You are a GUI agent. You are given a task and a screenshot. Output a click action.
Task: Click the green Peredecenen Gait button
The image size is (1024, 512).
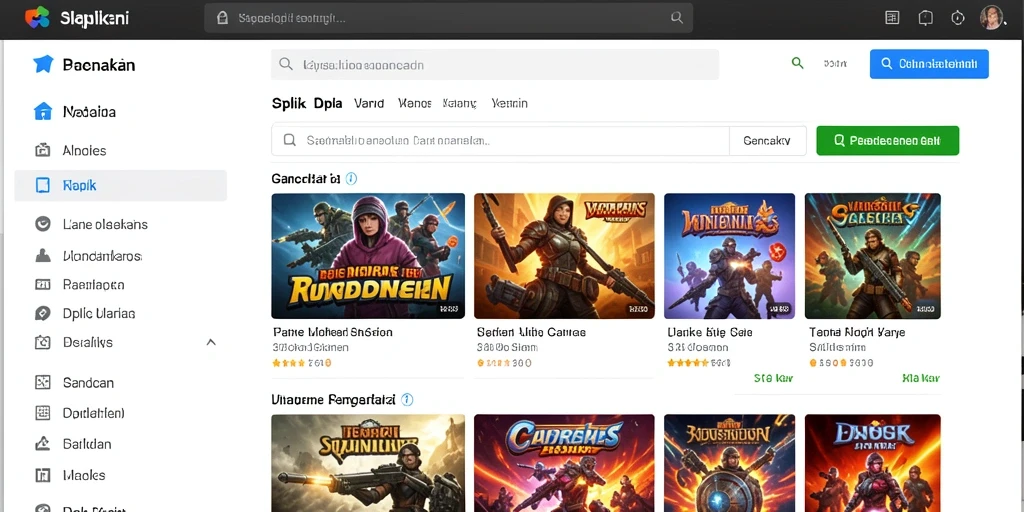click(x=888, y=140)
